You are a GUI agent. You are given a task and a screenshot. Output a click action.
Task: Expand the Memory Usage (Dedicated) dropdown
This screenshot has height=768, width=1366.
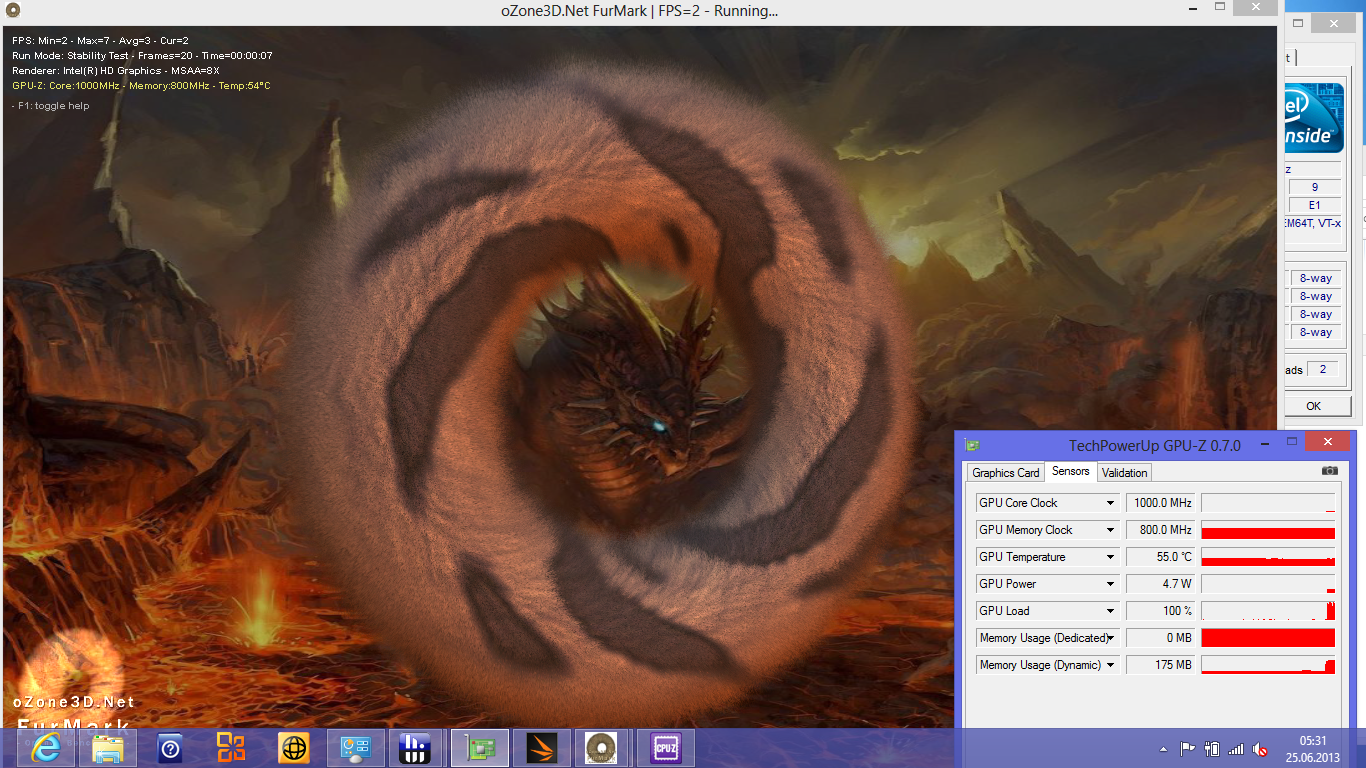(1110, 638)
